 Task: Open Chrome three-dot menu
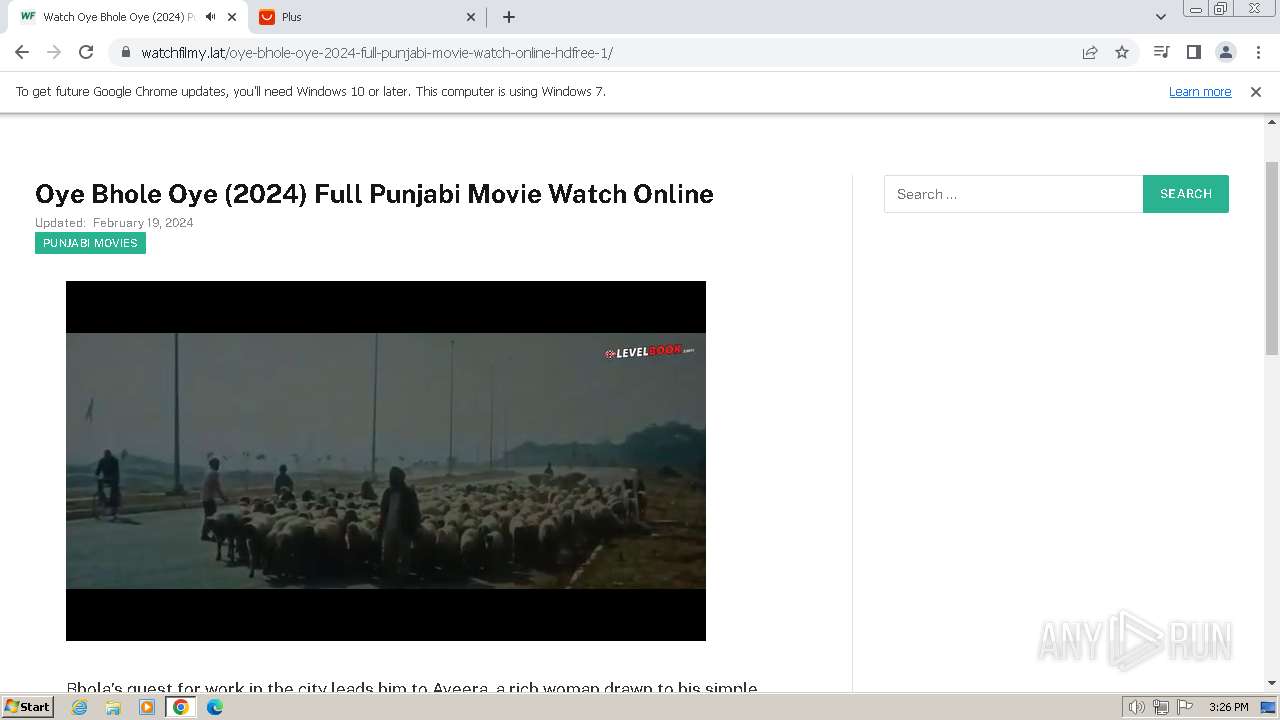click(x=1258, y=52)
